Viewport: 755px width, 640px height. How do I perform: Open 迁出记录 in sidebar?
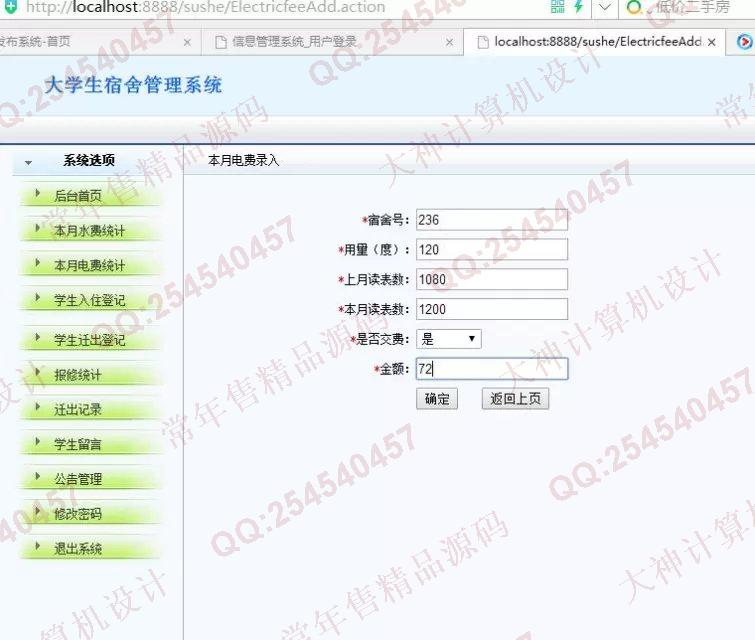[x=78, y=409]
